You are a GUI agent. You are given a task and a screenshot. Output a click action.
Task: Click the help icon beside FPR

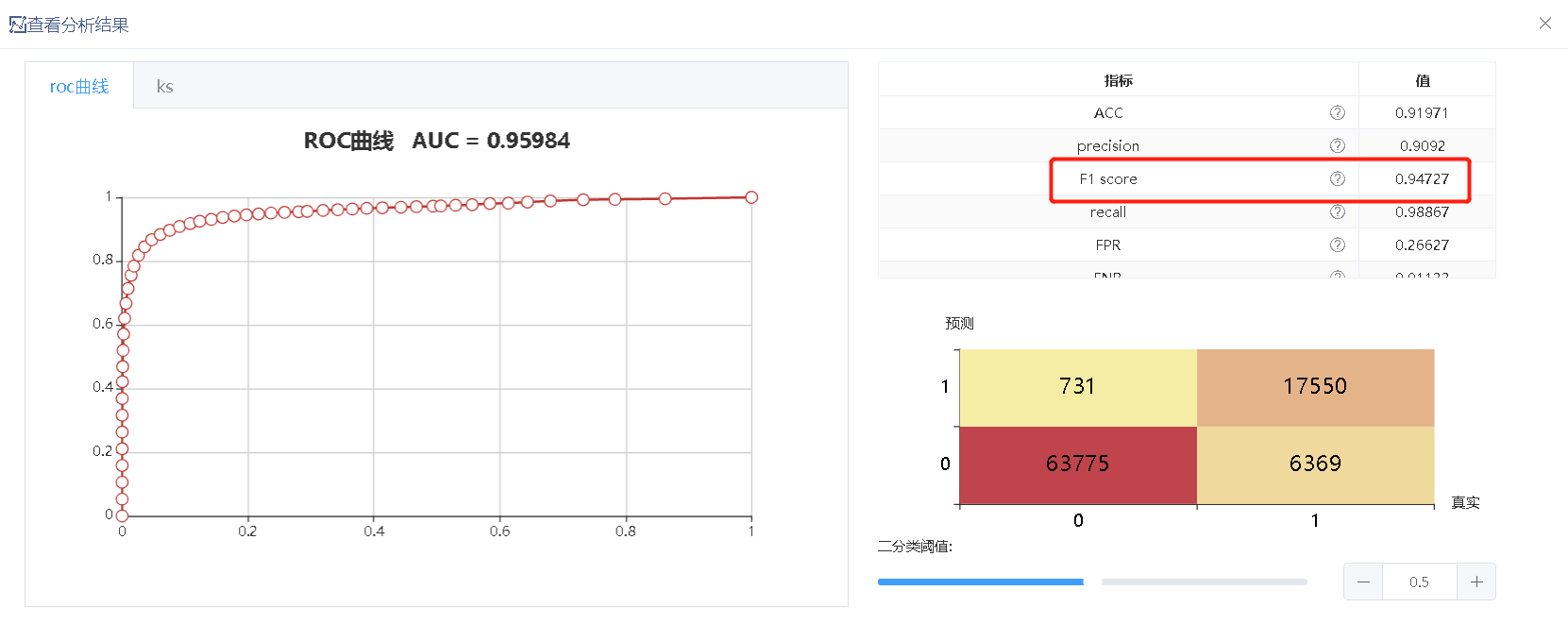(x=1337, y=245)
